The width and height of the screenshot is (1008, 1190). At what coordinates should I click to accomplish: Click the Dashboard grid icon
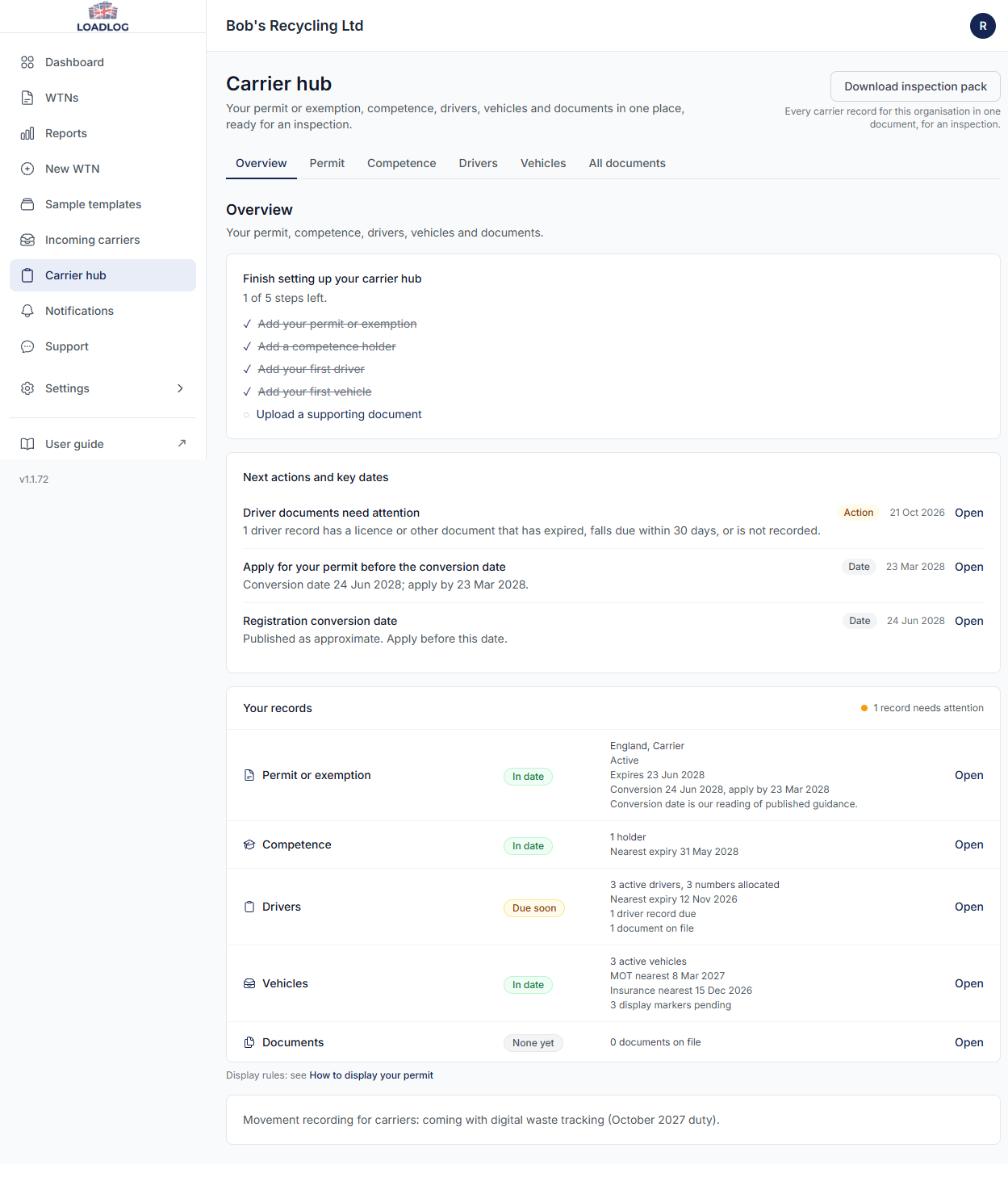pyautogui.click(x=27, y=62)
